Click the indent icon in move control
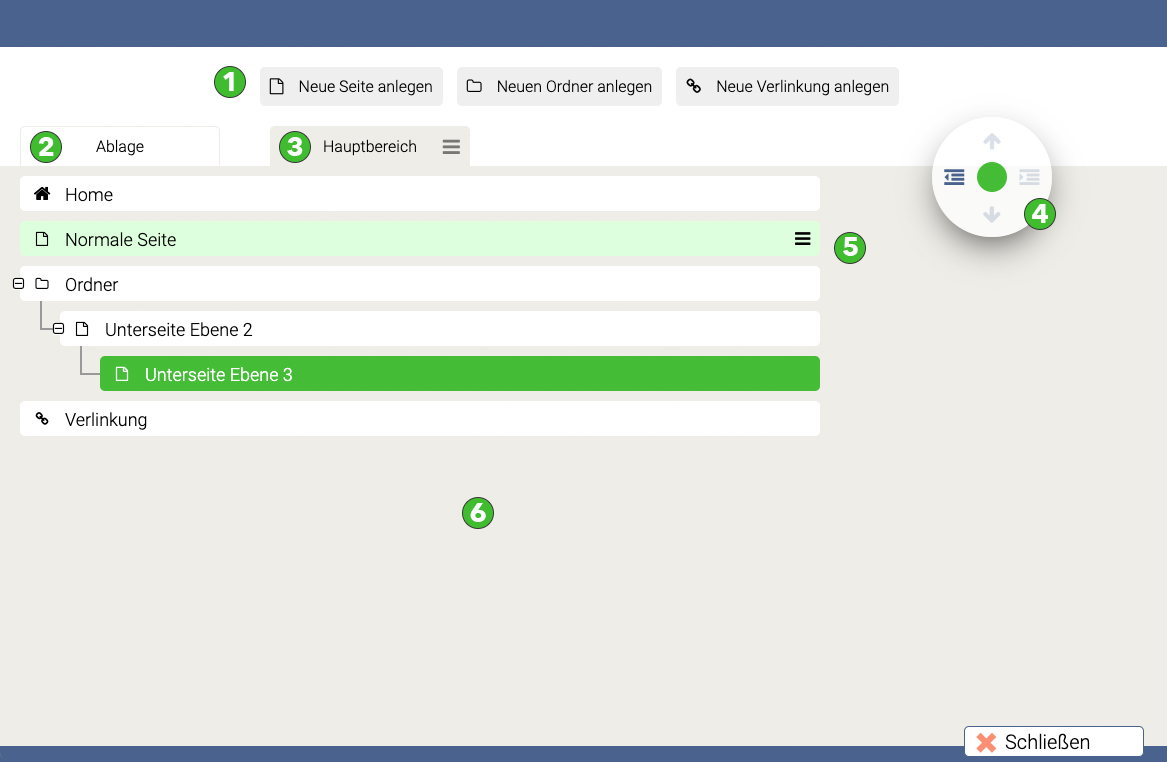1167x762 pixels. tap(1029, 178)
